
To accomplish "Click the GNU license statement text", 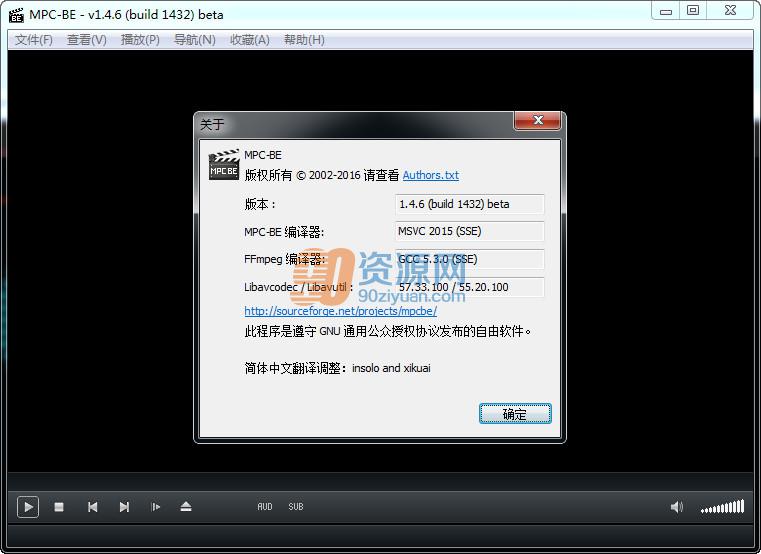I will click(388, 332).
